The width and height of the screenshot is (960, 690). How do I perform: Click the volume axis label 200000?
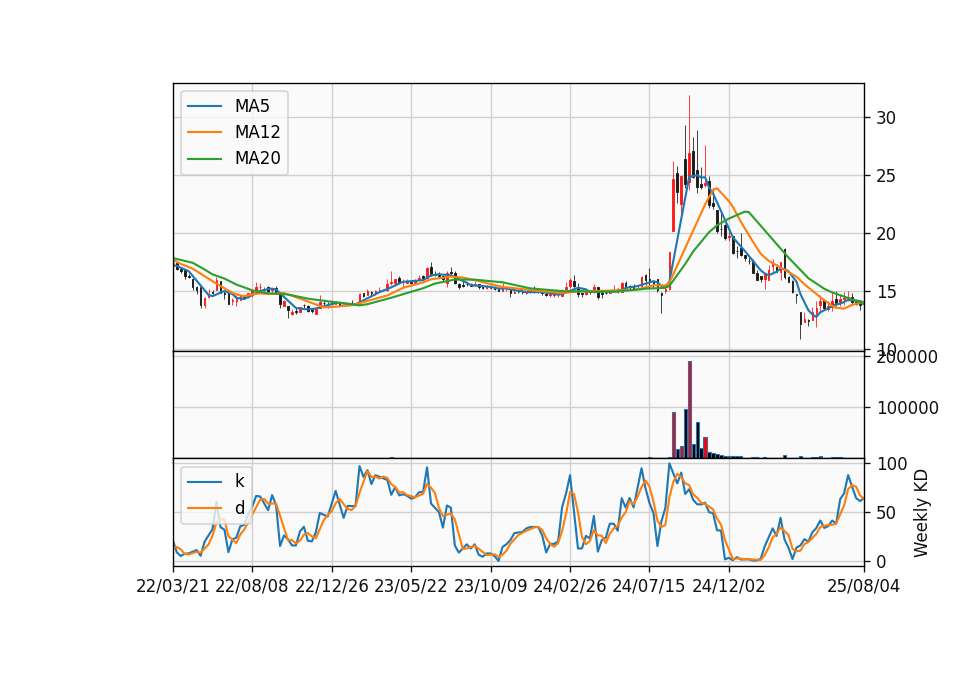[907, 357]
